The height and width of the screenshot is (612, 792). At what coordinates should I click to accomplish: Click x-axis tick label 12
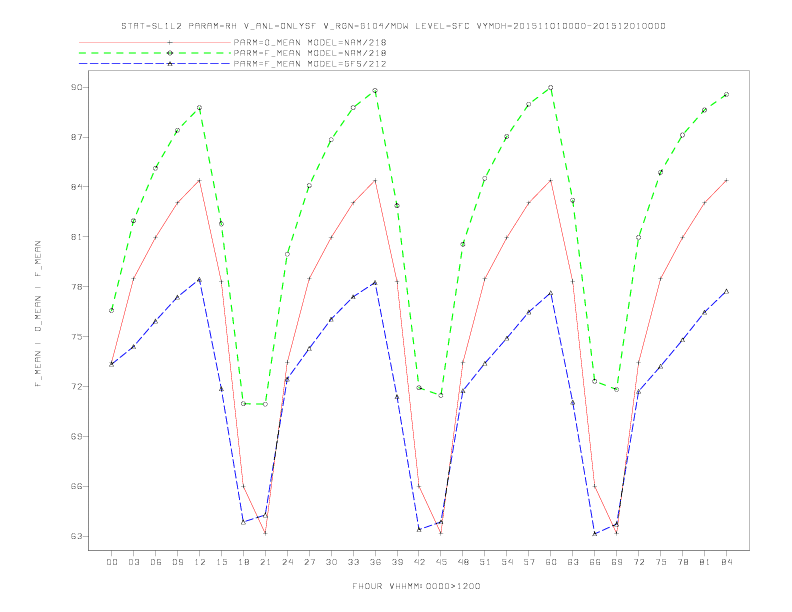tap(200, 562)
